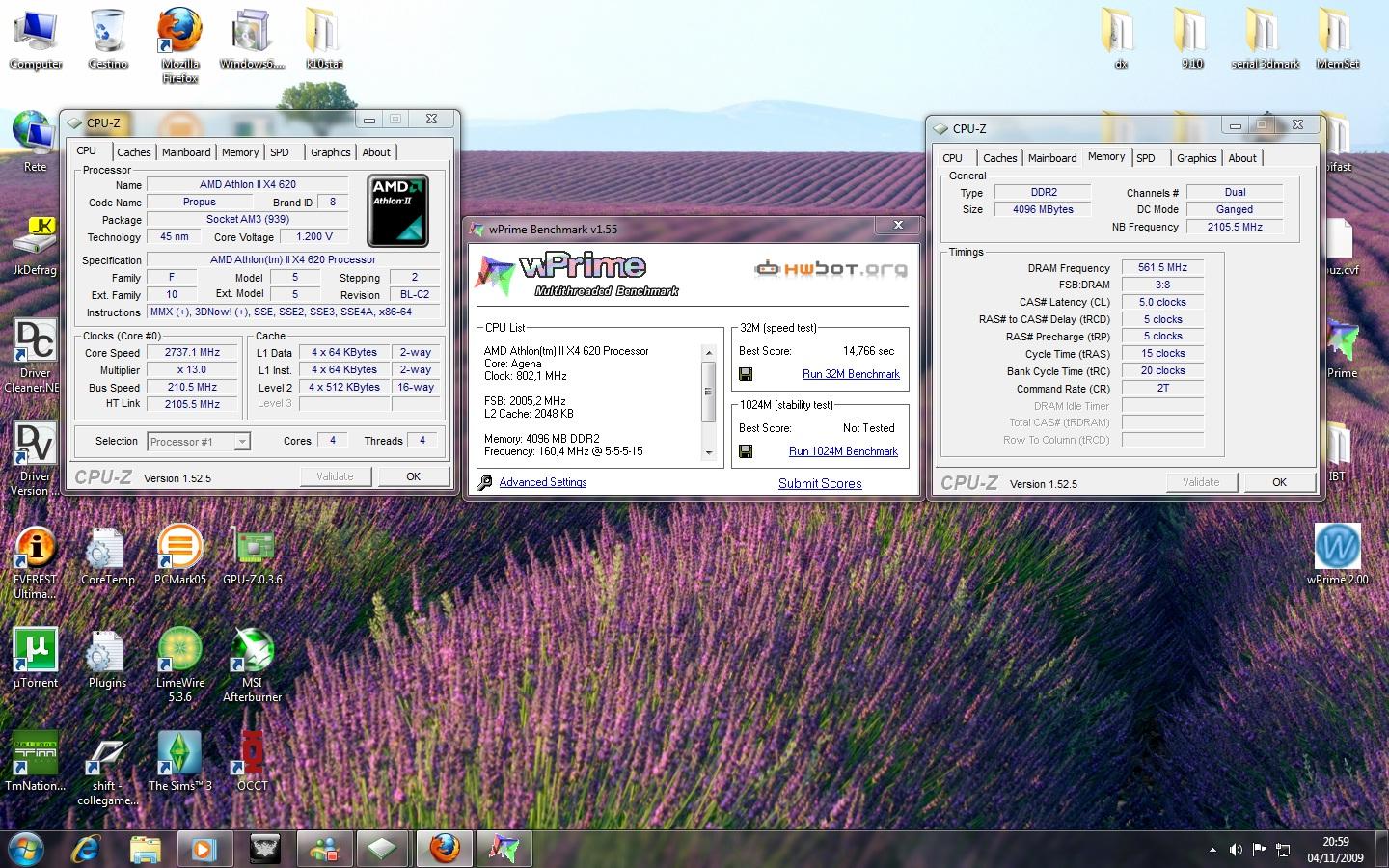Open the serial 3dmark folder

coord(1266,39)
